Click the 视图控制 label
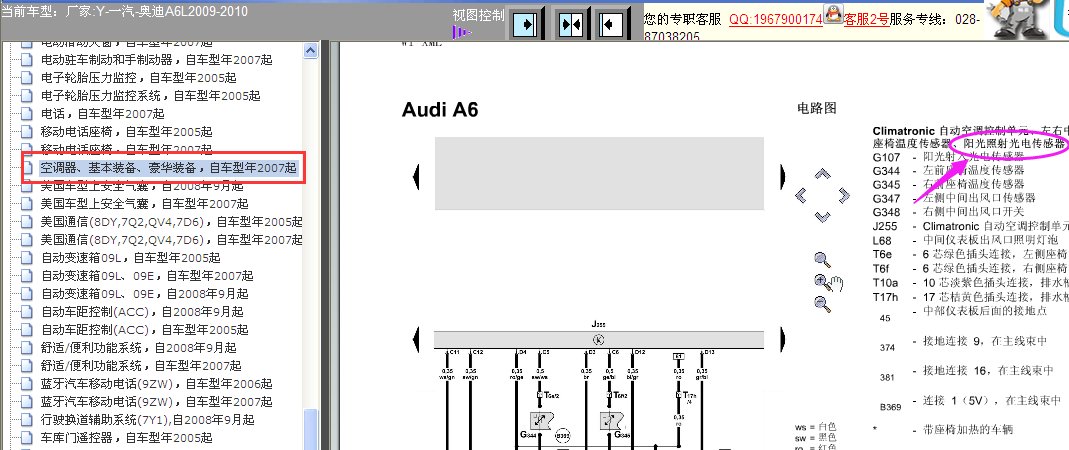The width and height of the screenshot is (1069, 450). (478, 16)
